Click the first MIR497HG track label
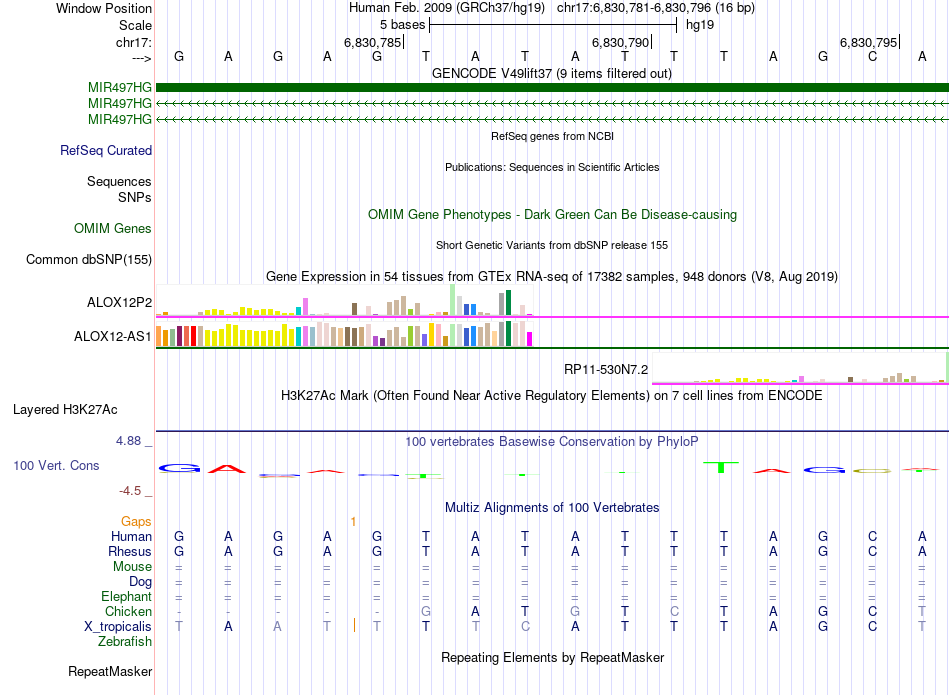 pyautogui.click(x=119, y=87)
